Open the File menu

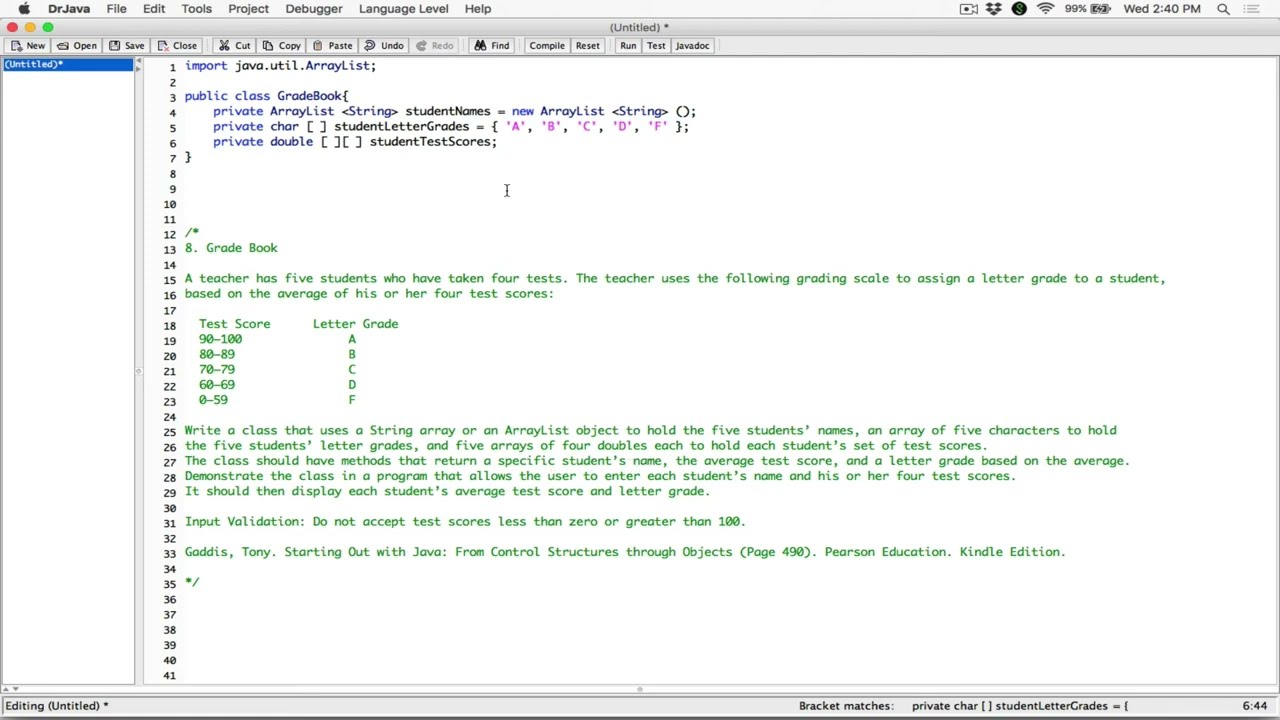pyautogui.click(x=116, y=9)
